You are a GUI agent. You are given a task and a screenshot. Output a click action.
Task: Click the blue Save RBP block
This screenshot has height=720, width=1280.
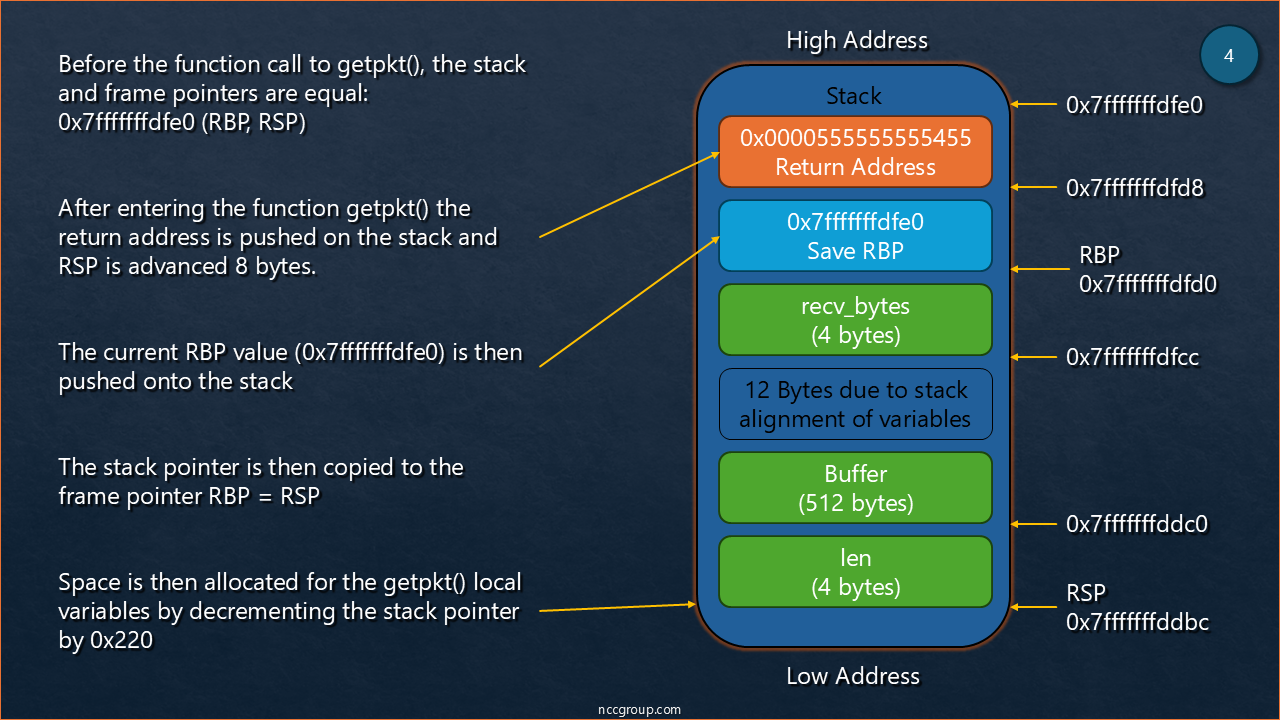855,236
